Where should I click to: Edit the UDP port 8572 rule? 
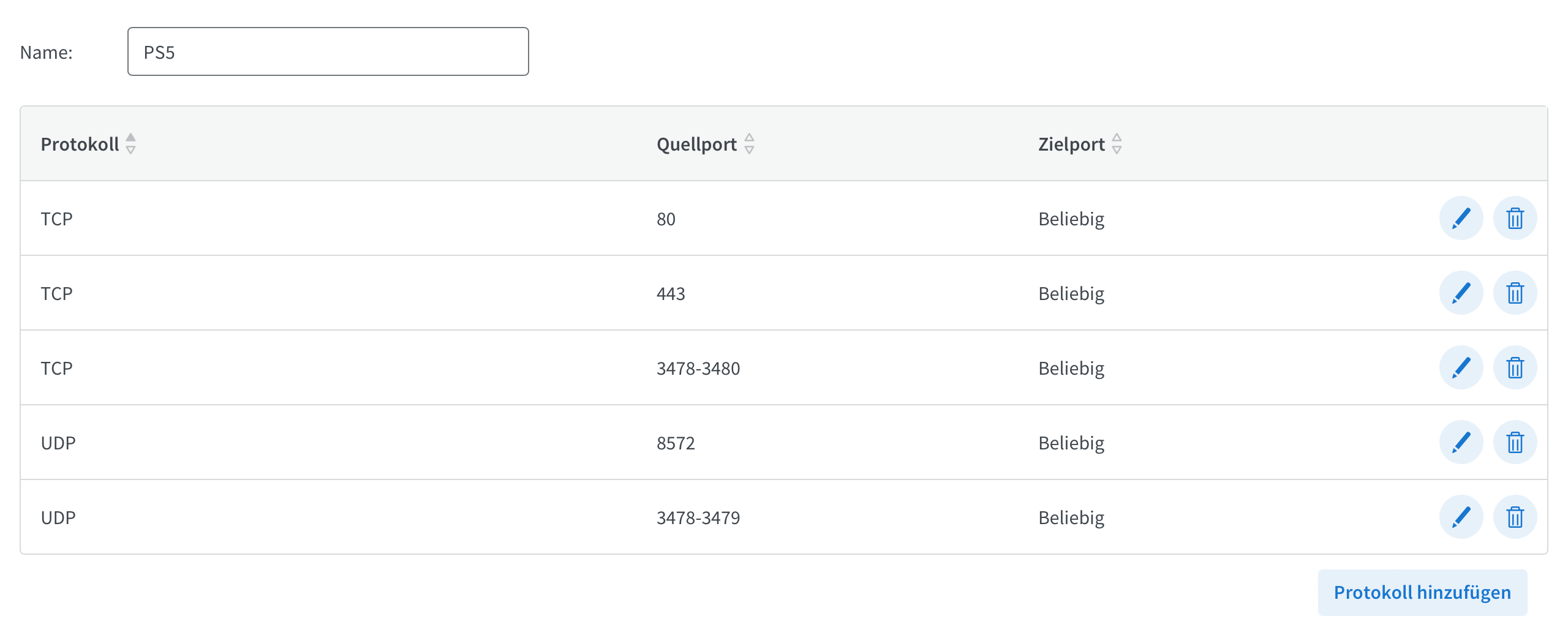pyautogui.click(x=1461, y=442)
